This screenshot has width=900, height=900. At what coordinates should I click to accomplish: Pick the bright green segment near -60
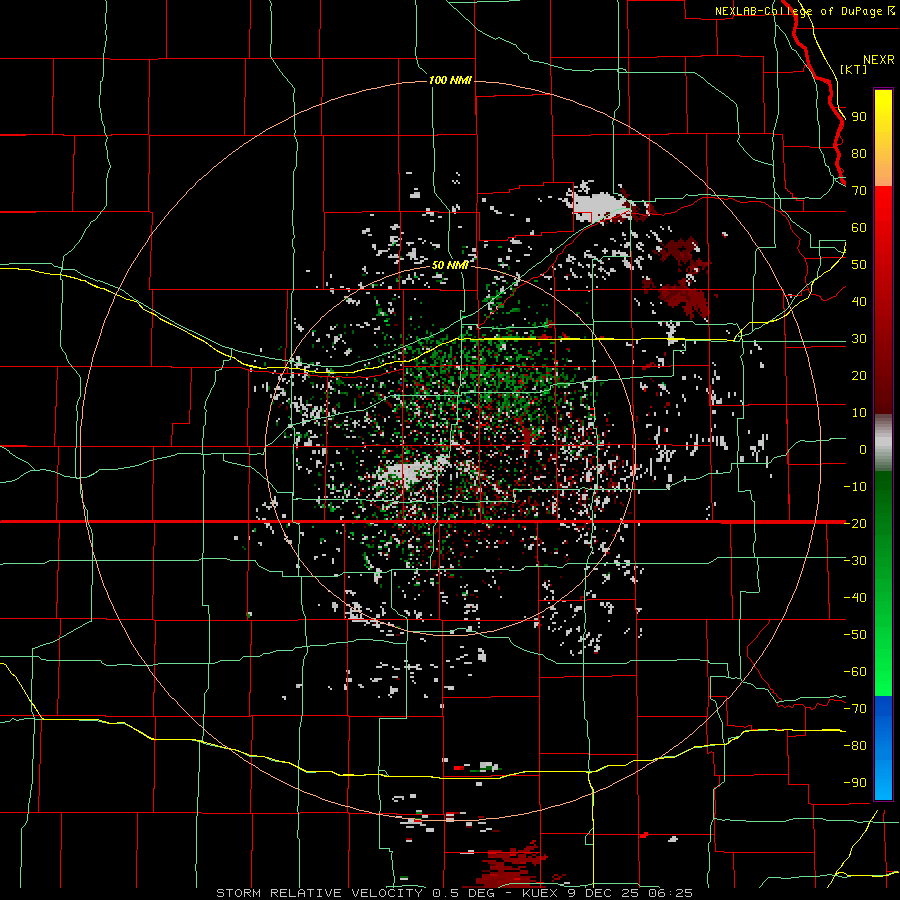[883, 677]
